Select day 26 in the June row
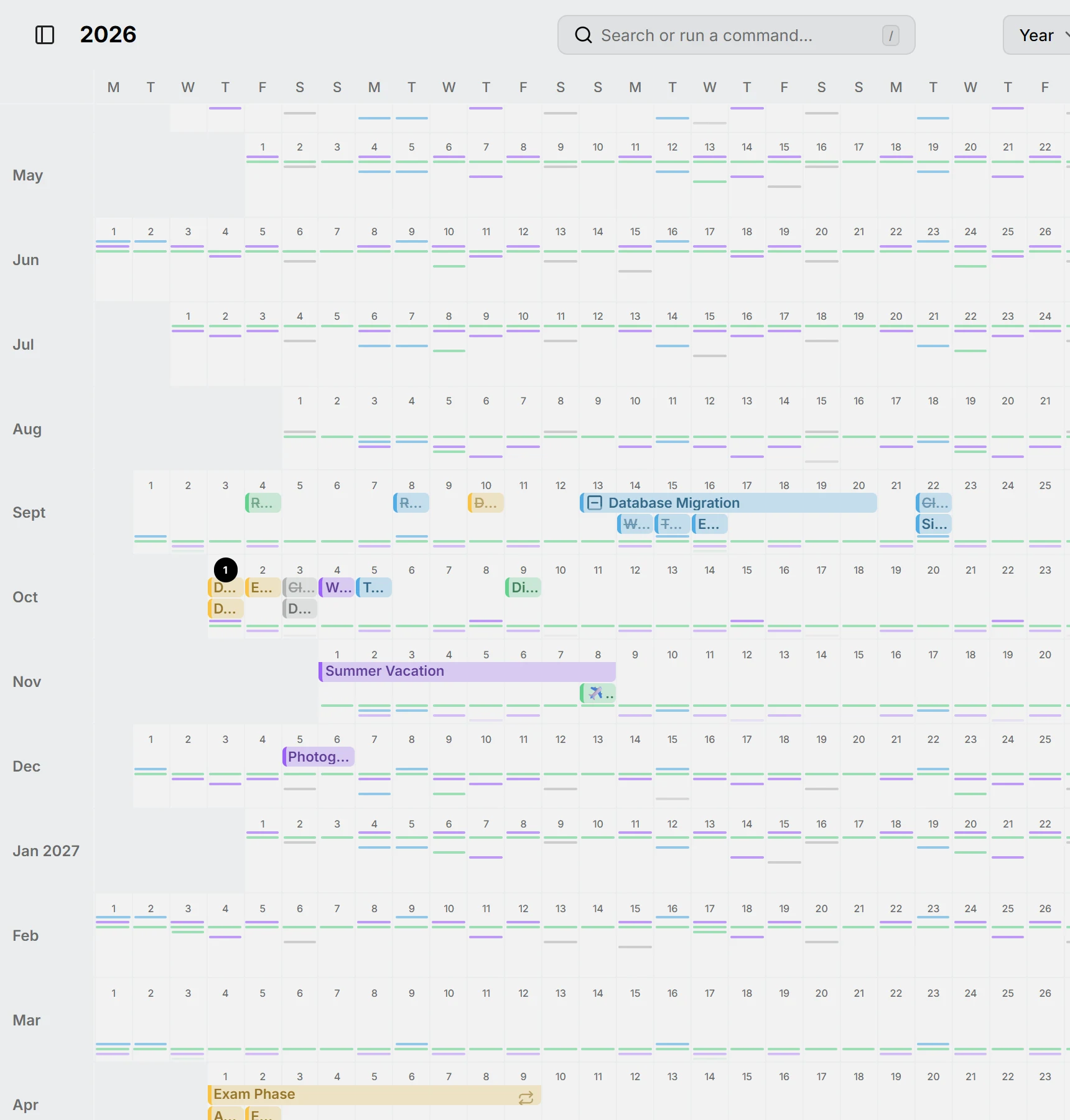This screenshot has width=1070, height=1120. (1045, 232)
